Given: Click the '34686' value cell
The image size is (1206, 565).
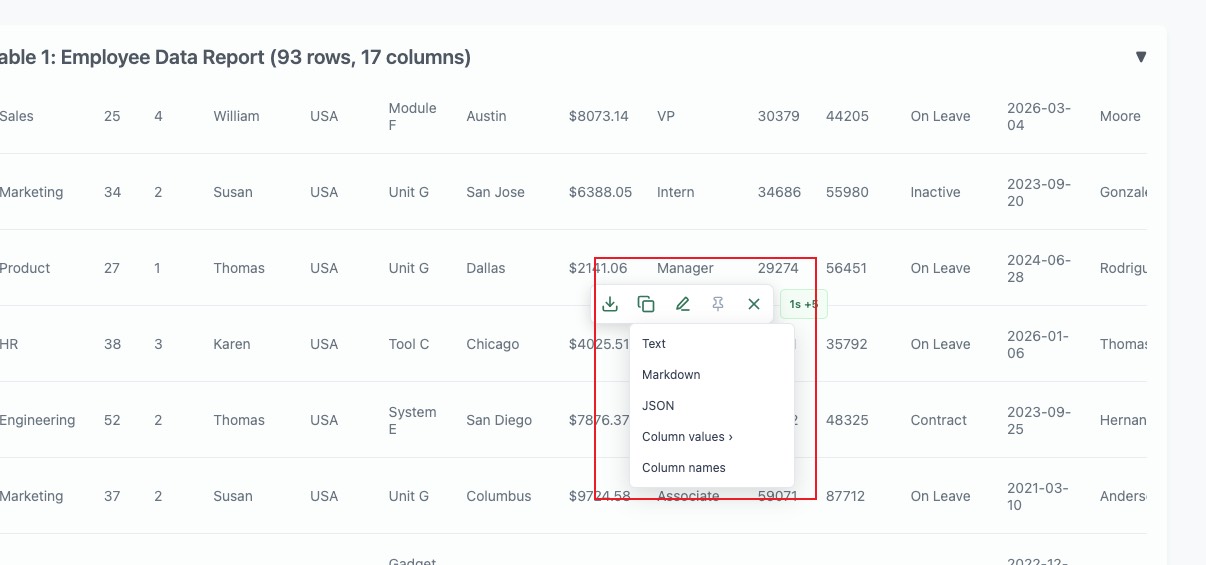Looking at the screenshot, I should coord(779,192).
